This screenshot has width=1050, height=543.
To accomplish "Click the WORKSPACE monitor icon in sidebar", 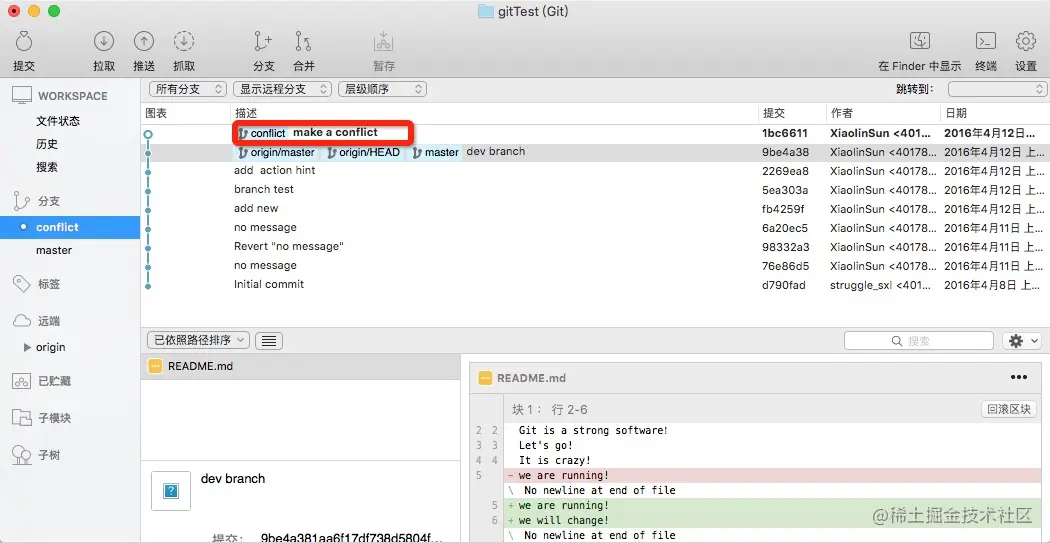I will click(x=22, y=96).
